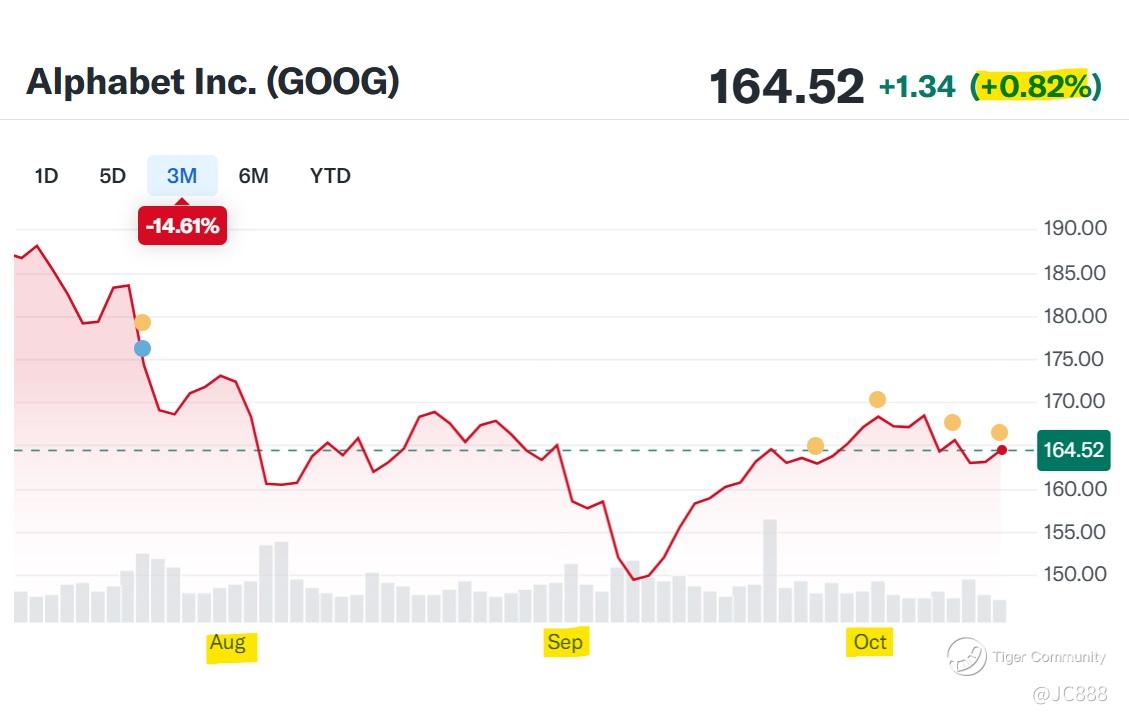Screen dimensions: 1129x719
Task: Open the 6M time range tab
Action: [253, 176]
